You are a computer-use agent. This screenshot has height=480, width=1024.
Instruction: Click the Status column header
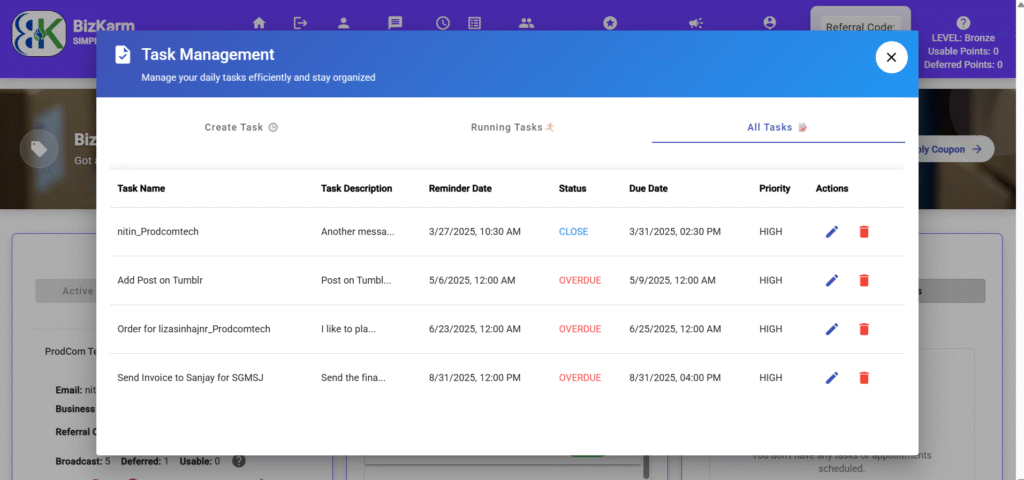(573, 188)
